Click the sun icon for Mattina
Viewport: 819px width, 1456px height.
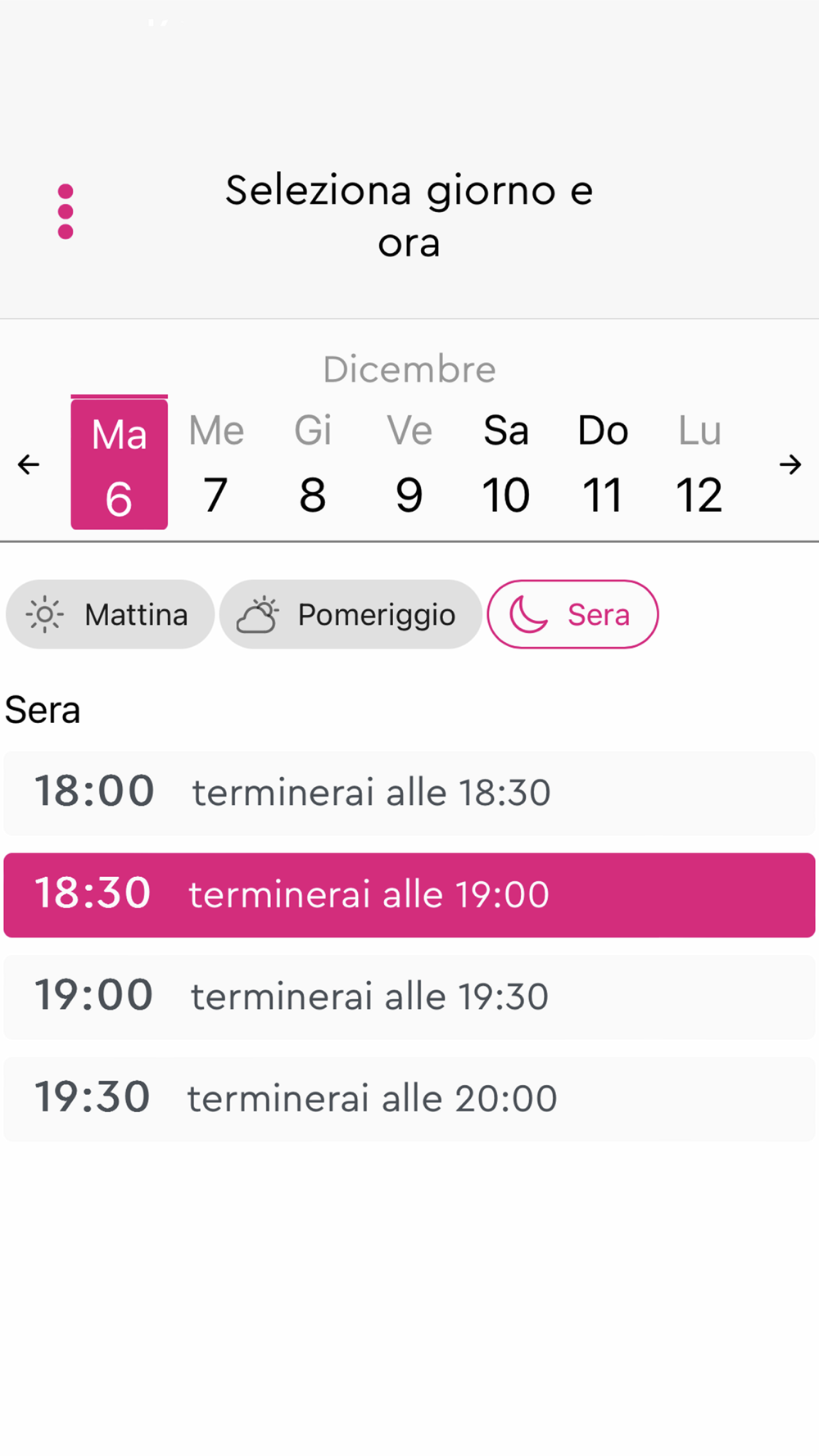click(44, 614)
